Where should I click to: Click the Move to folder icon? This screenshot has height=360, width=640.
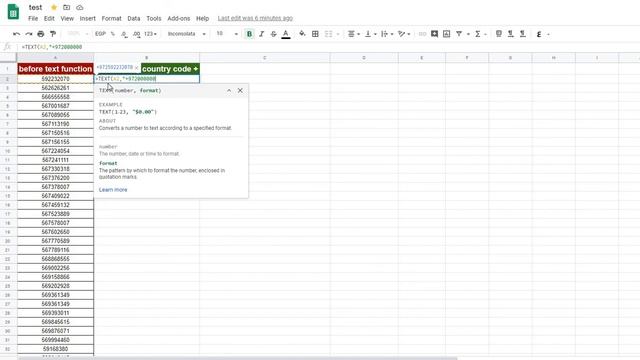point(67,7)
